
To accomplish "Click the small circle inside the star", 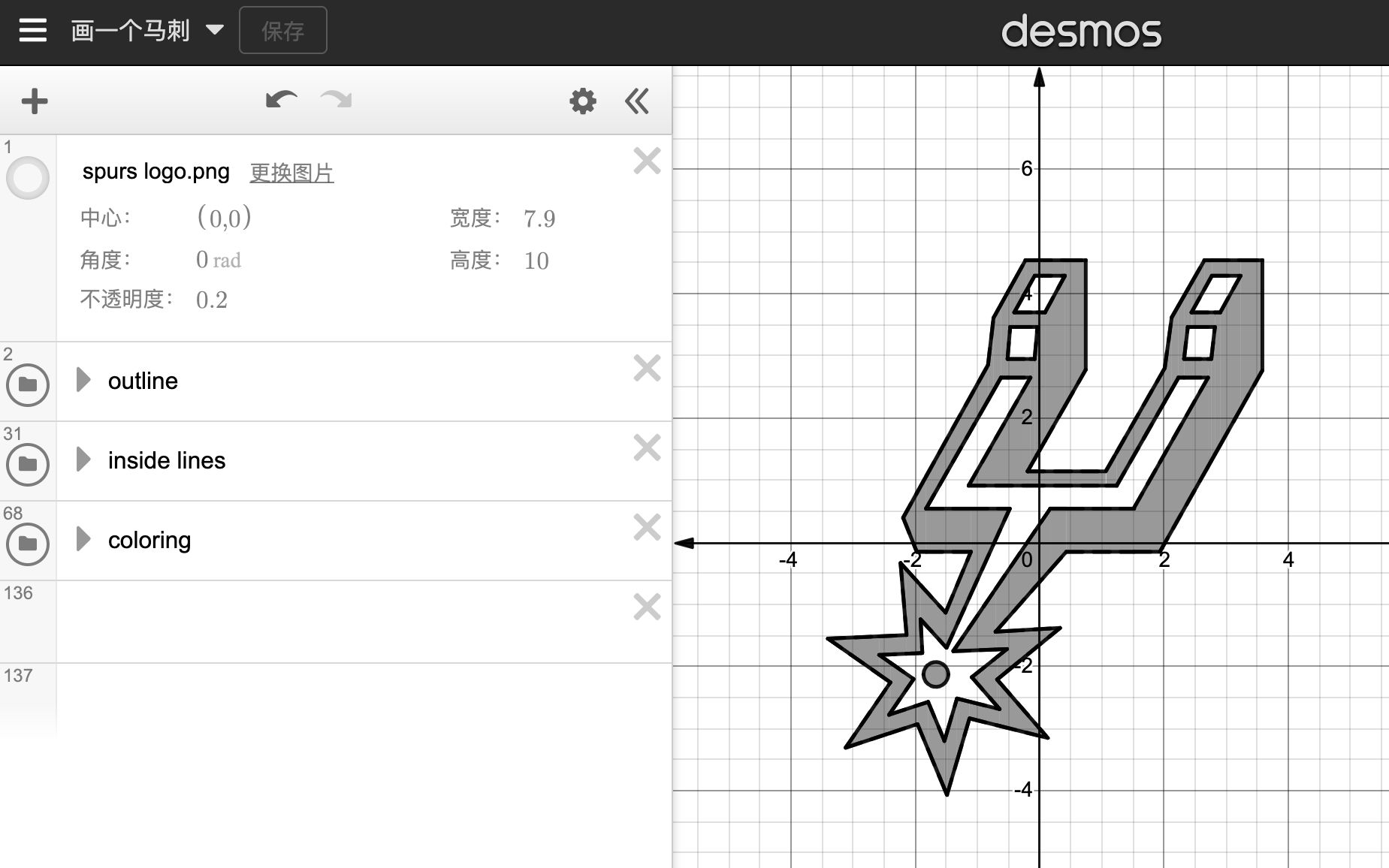I will point(935,674).
